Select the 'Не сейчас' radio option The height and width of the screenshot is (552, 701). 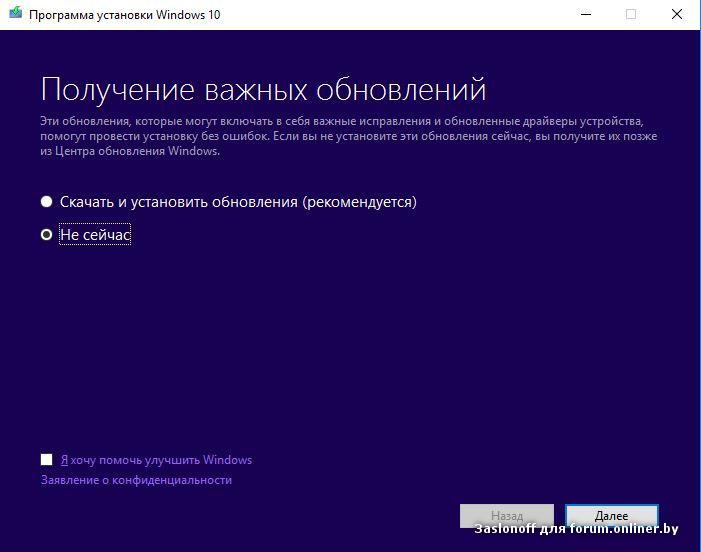tap(46, 234)
